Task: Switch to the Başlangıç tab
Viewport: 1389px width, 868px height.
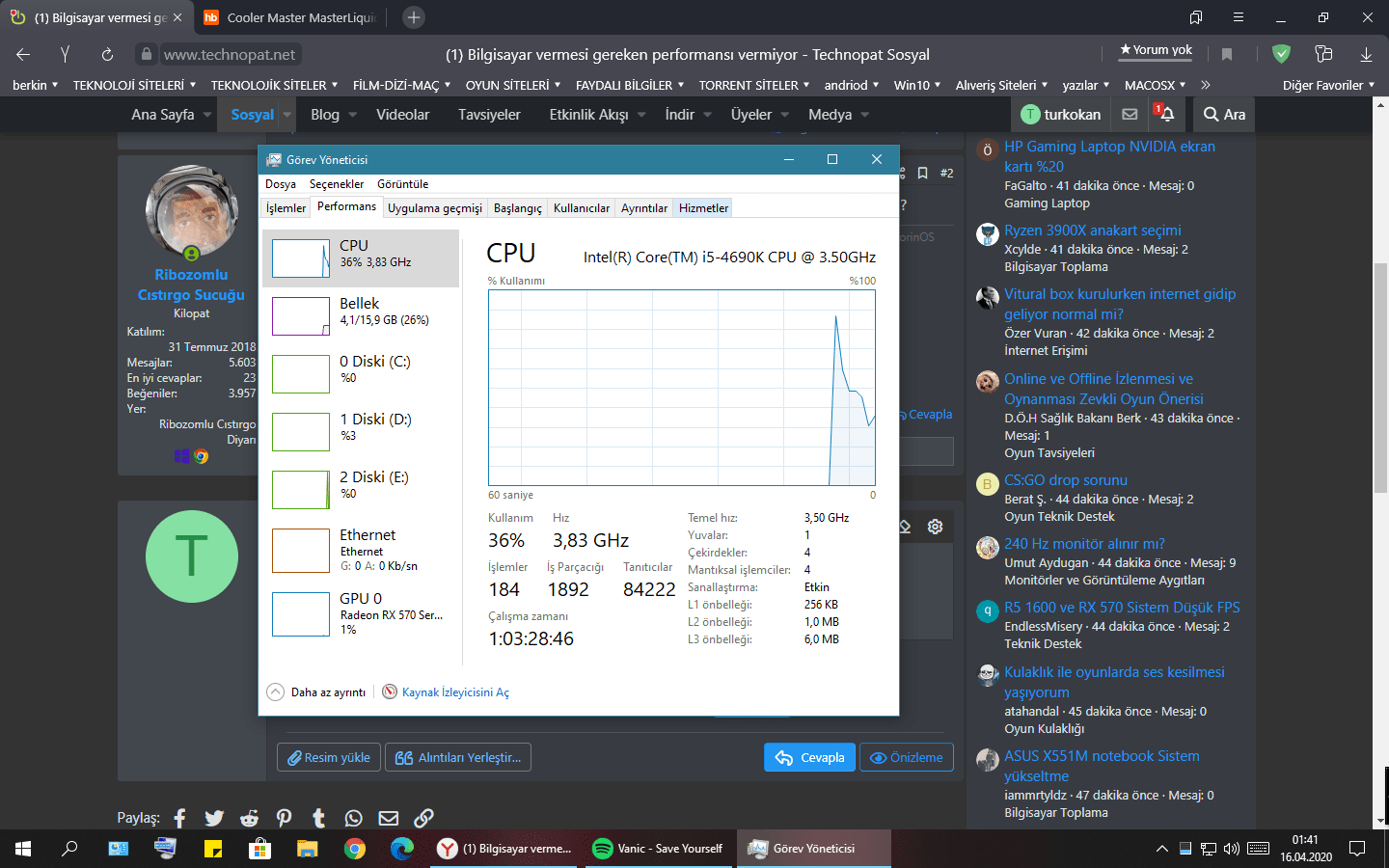Action: point(518,208)
